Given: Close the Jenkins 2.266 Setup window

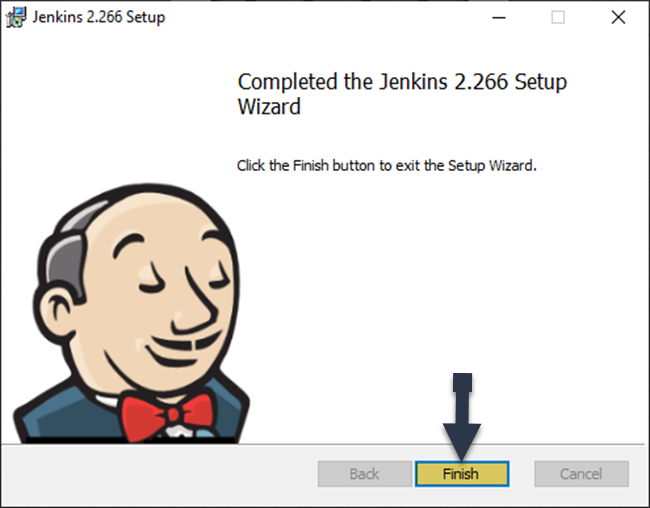Looking at the screenshot, I should (x=618, y=17).
